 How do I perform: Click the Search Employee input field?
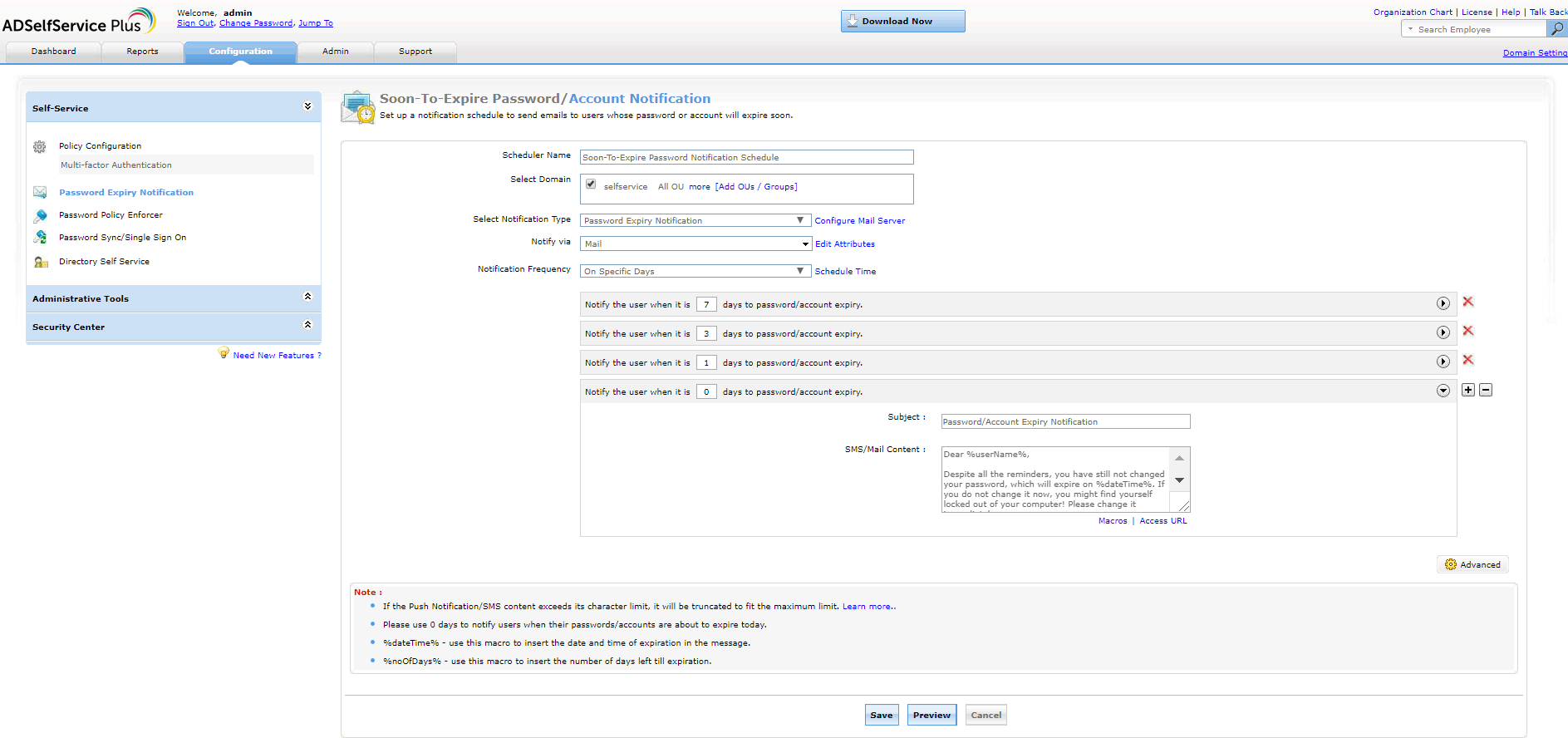click(1479, 29)
